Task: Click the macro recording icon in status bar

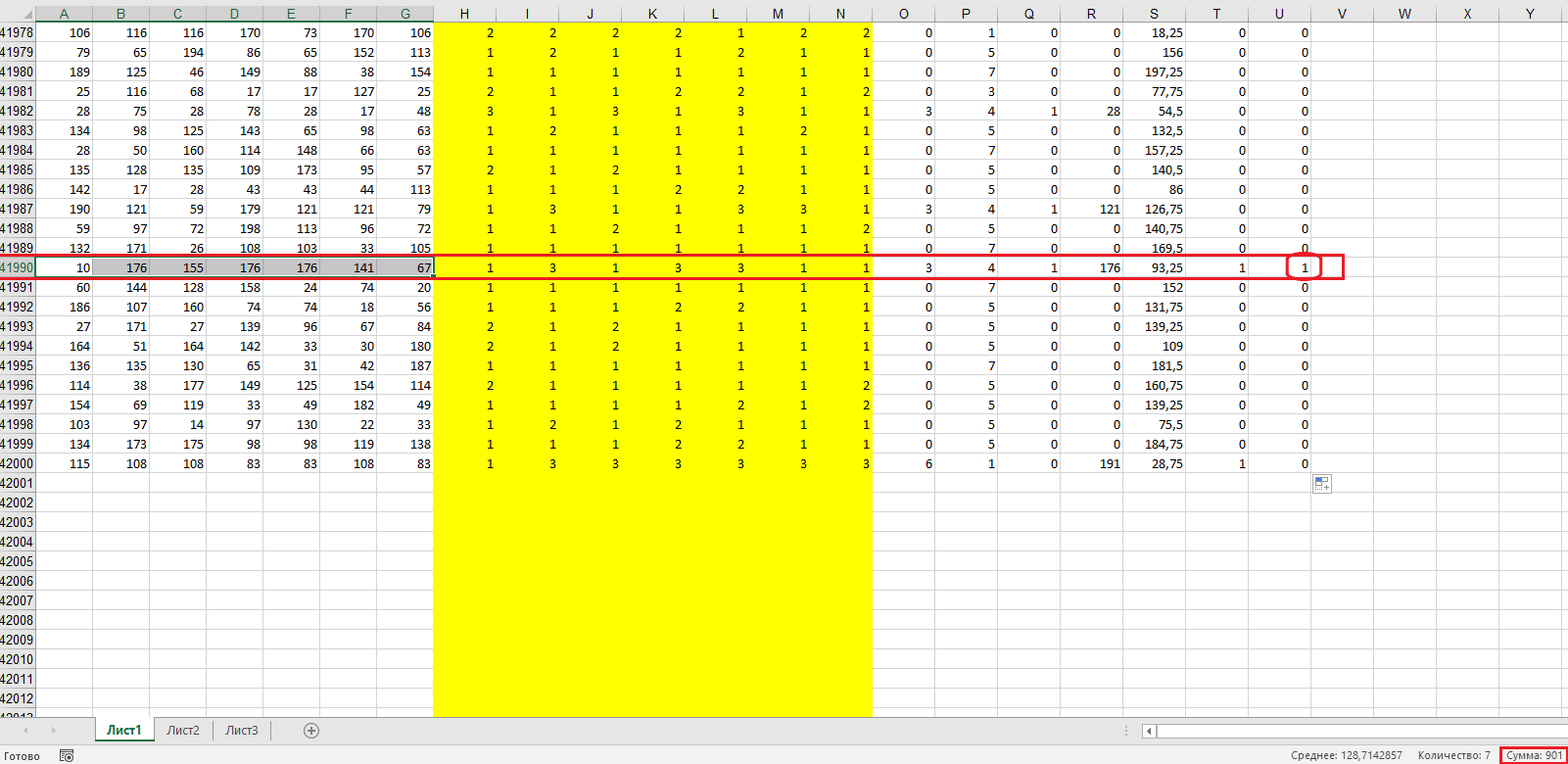Action: tap(67, 755)
